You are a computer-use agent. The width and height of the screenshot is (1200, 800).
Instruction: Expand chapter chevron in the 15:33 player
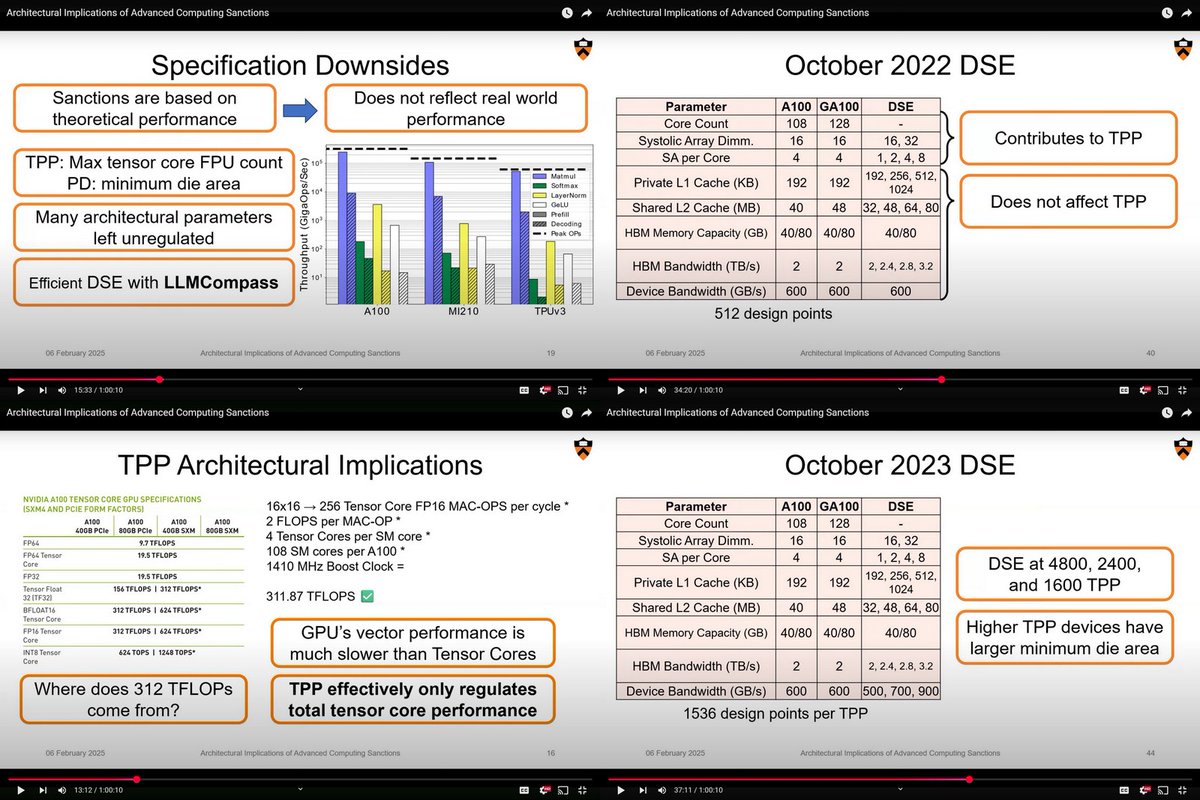[x=300, y=389]
